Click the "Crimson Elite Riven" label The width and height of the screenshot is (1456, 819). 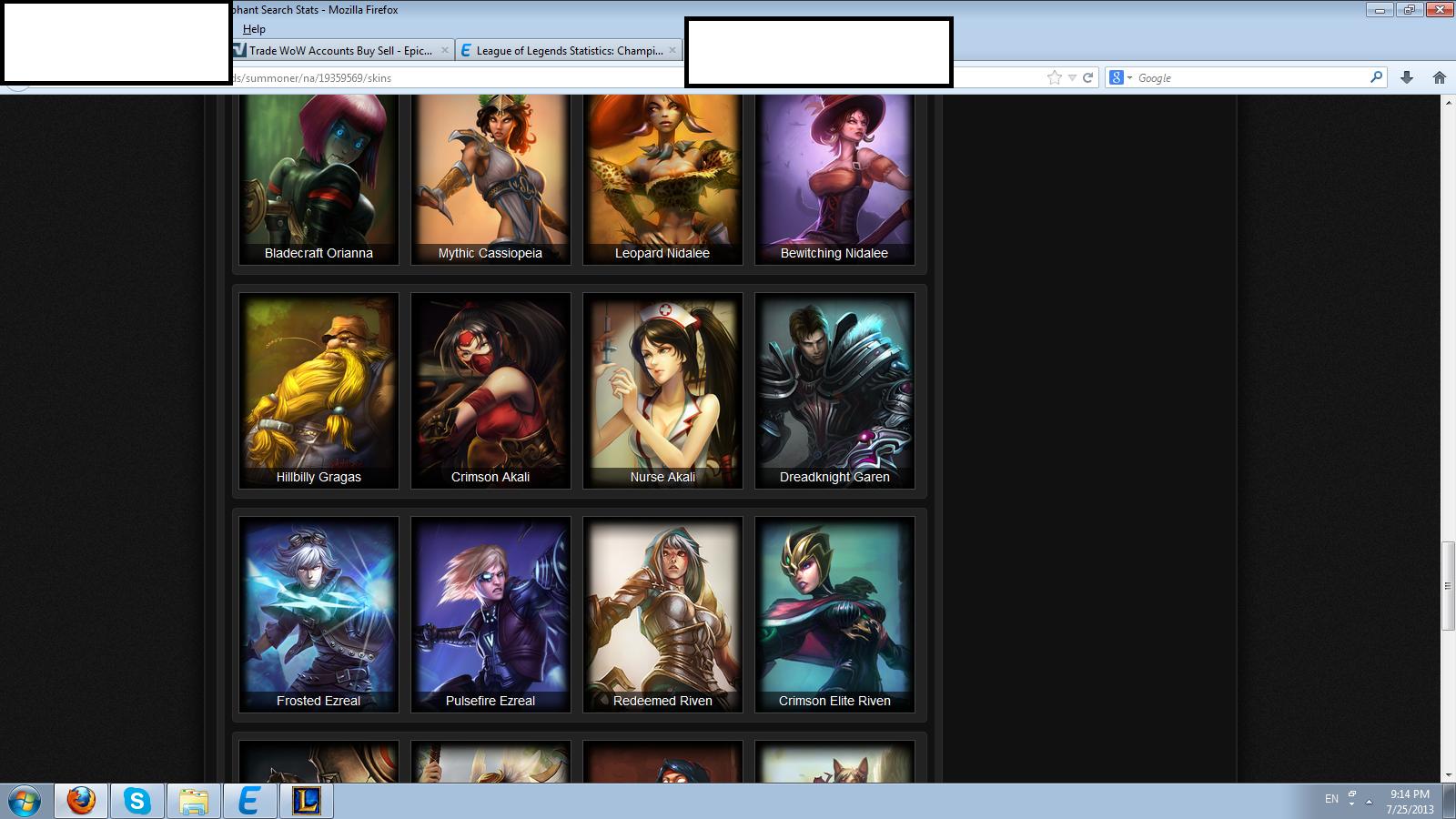coord(834,701)
